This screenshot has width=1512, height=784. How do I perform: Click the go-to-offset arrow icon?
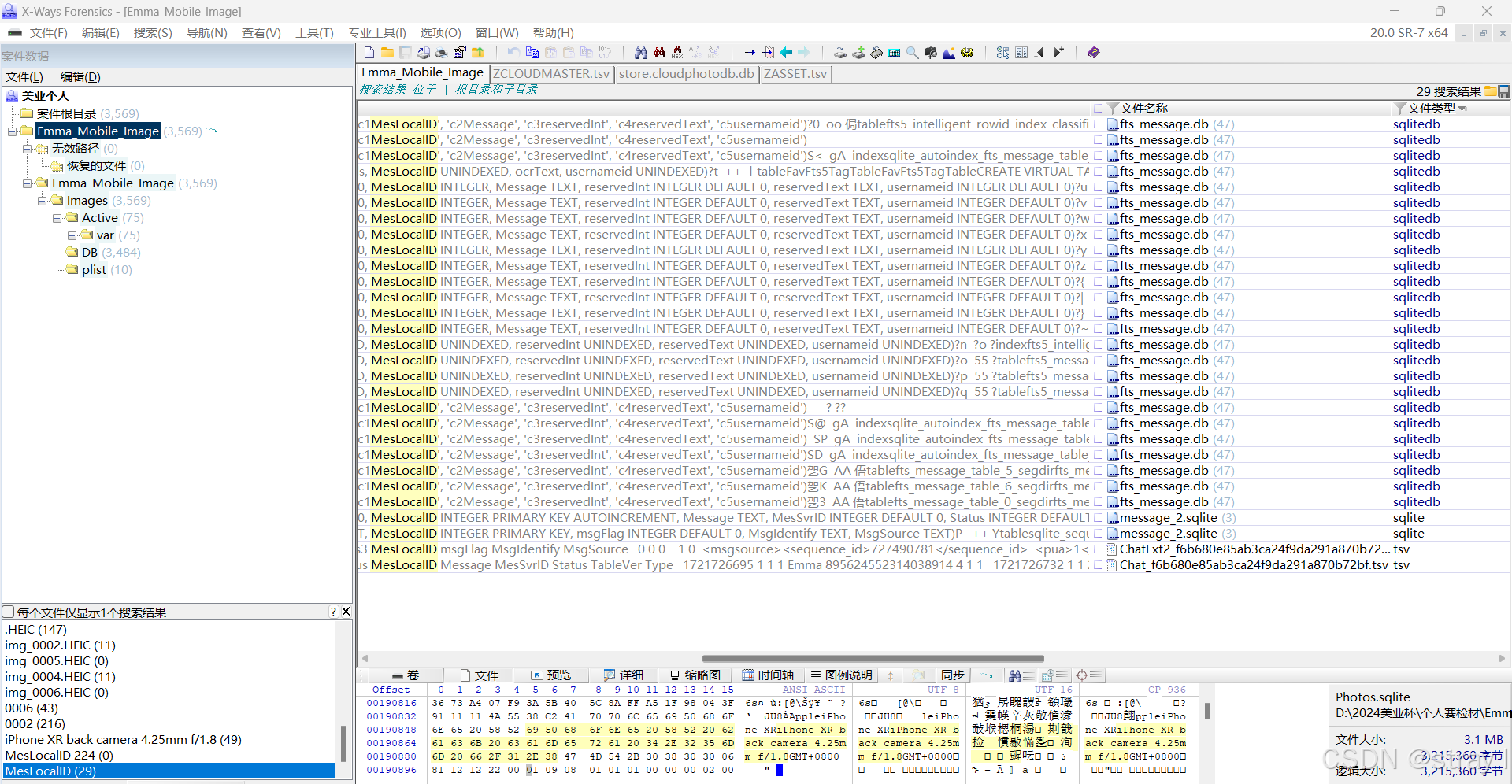click(750, 53)
